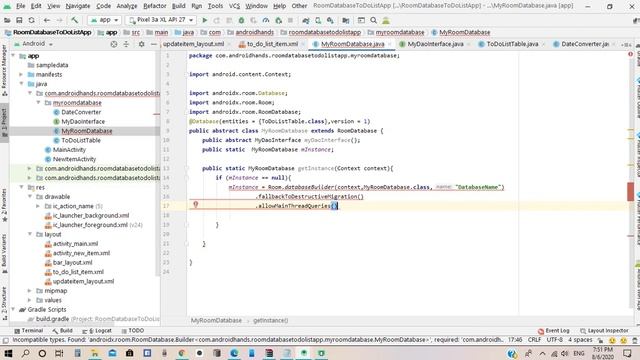This screenshot has width=640, height=360.
Task: Open Chrome from the taskbar
Action: point(182,353)
